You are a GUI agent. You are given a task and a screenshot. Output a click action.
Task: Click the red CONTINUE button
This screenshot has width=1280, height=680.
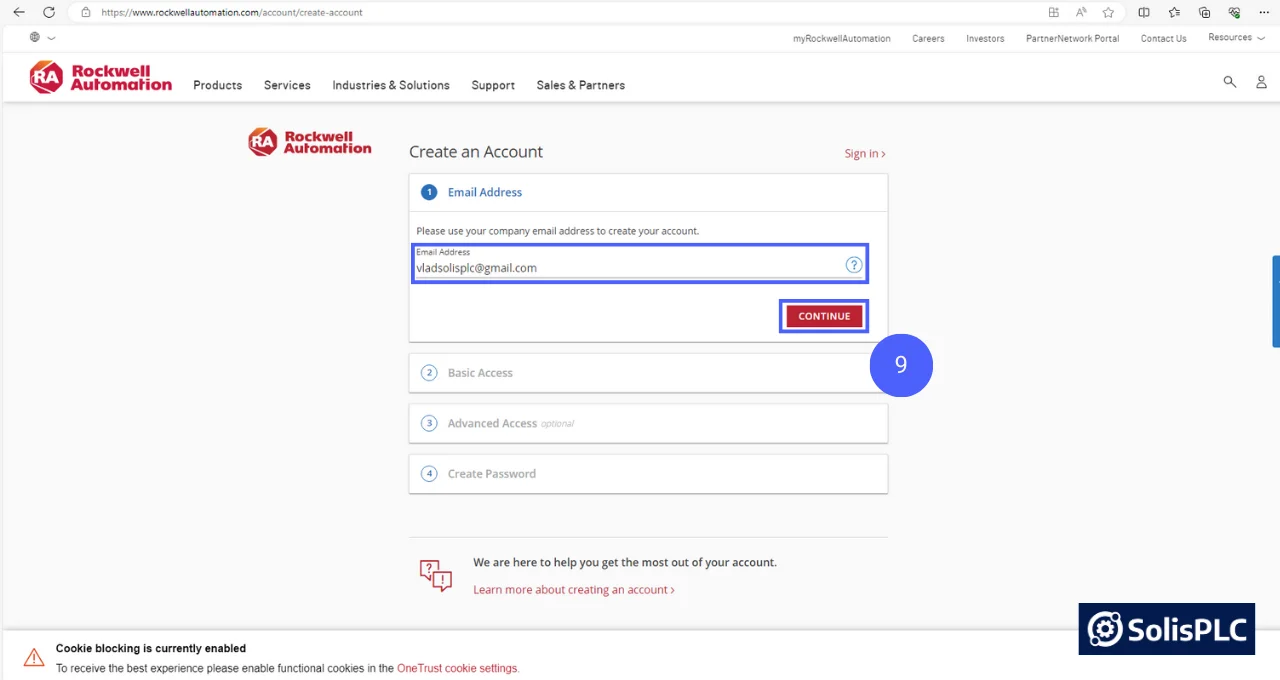pos(824,316)
